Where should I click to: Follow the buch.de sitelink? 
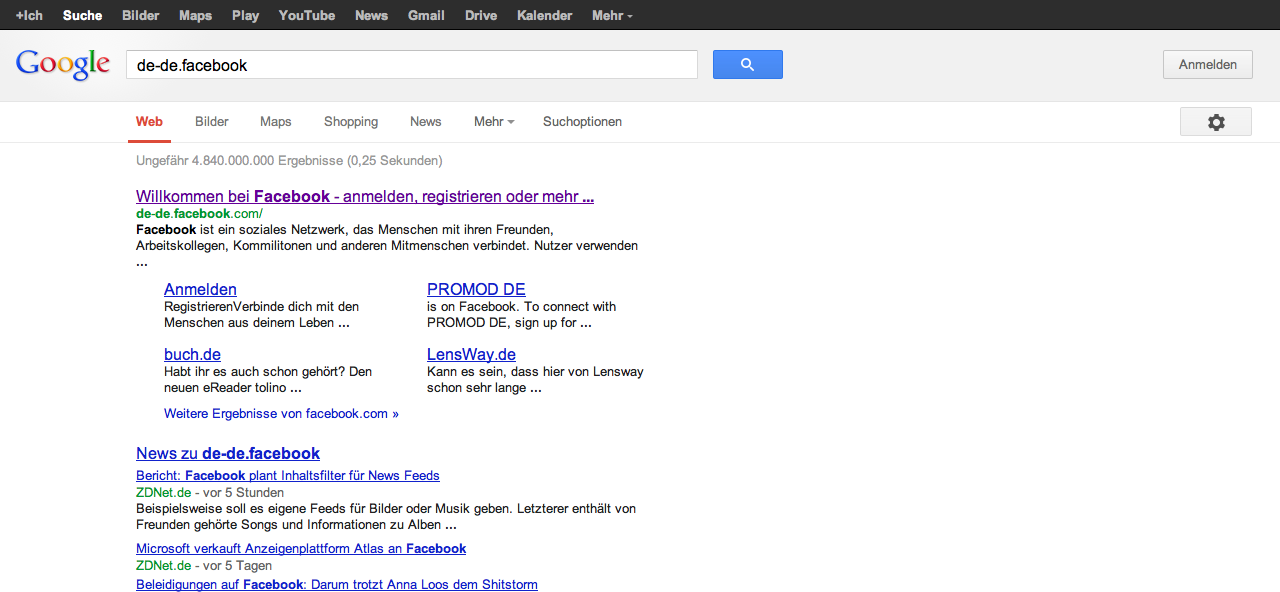192,355
